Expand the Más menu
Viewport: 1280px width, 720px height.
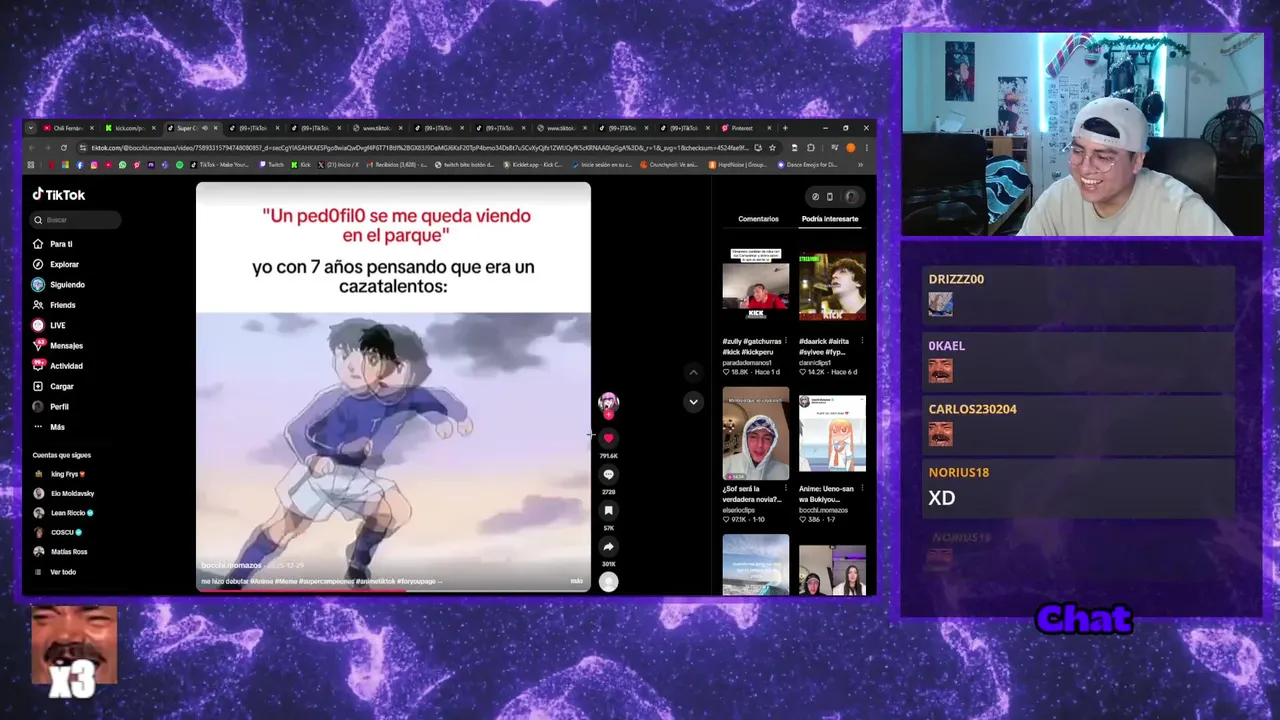click(49, 427)
